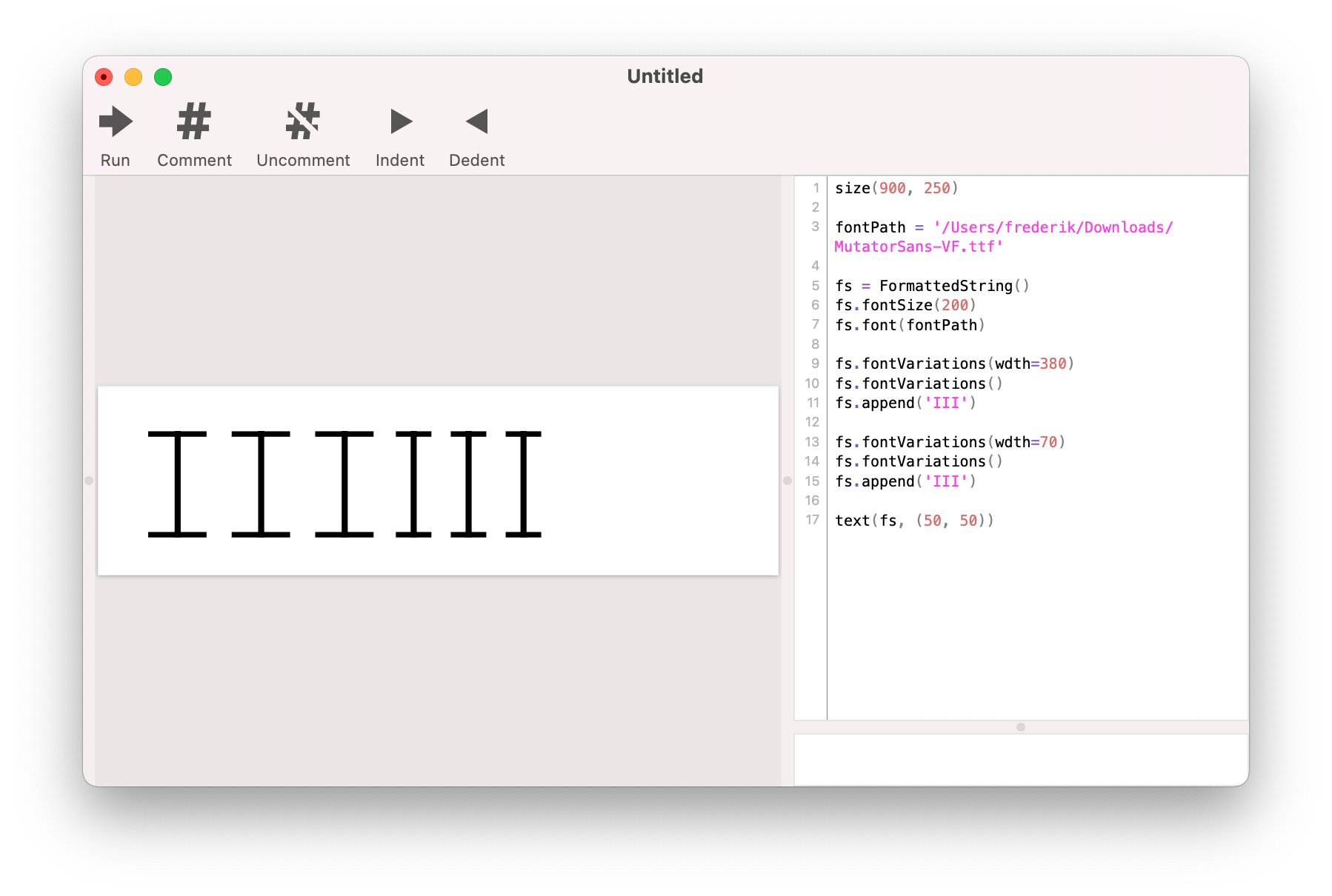1332x896 pixels.
Task: Click the green zoom window button
Action: 163,77
